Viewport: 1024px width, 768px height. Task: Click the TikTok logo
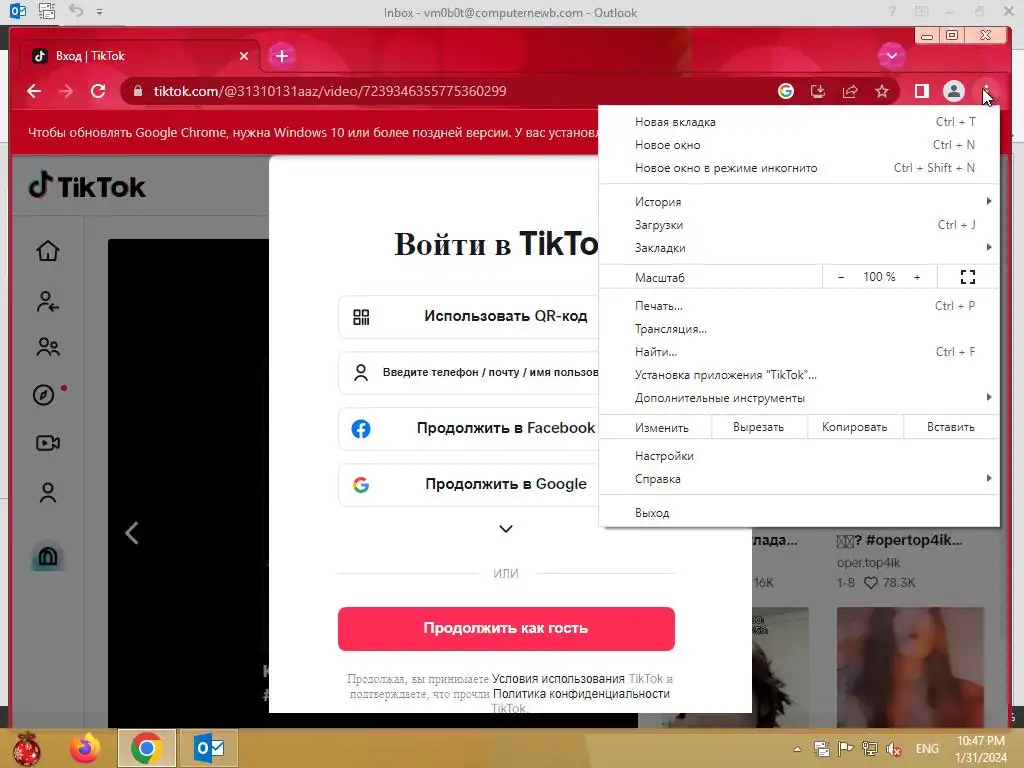click(x=87, y=187)
